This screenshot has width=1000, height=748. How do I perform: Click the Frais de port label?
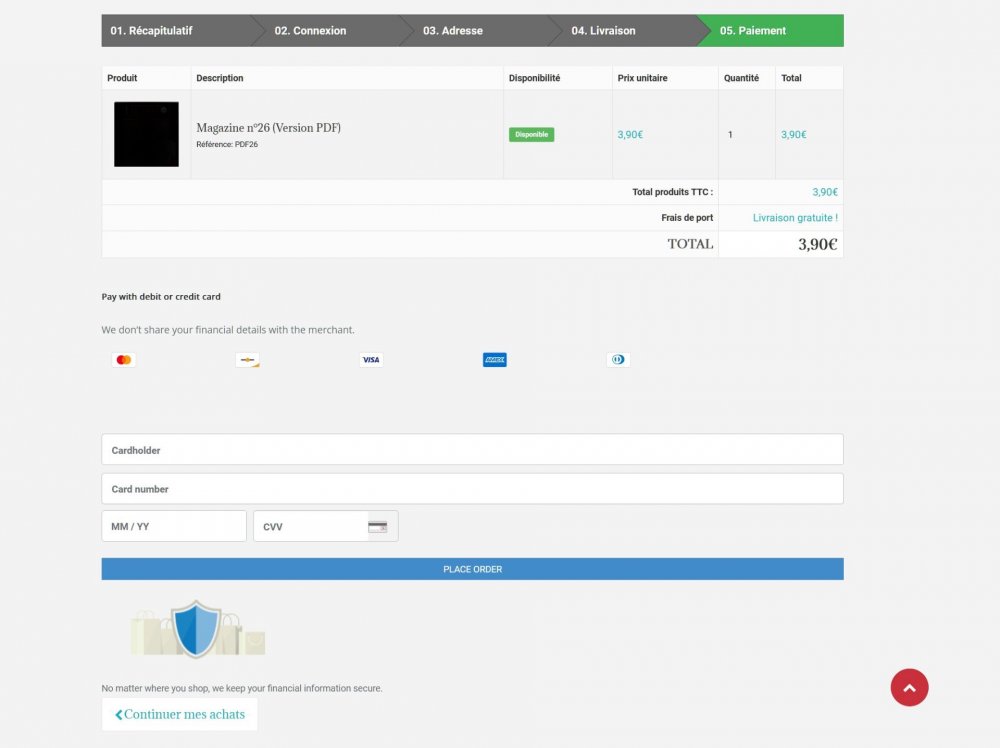pyautogui.click(x=687, y=217)
